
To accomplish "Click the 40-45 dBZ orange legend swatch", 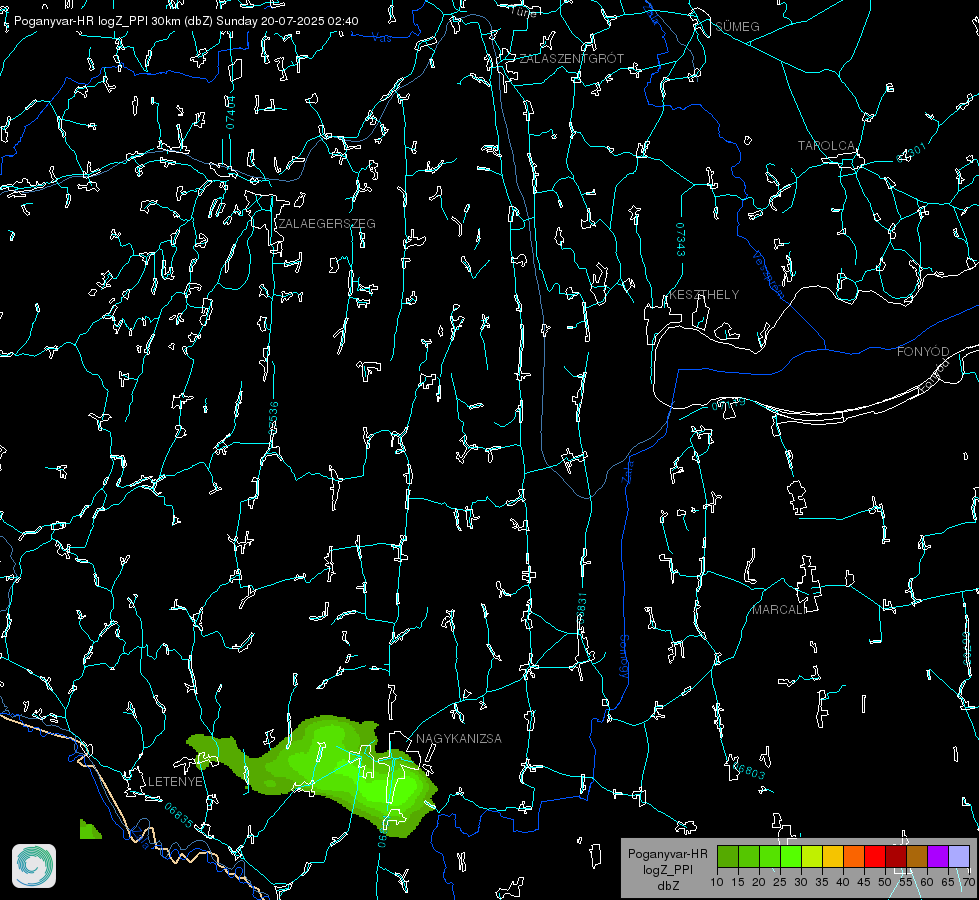I will pos(854,856).
